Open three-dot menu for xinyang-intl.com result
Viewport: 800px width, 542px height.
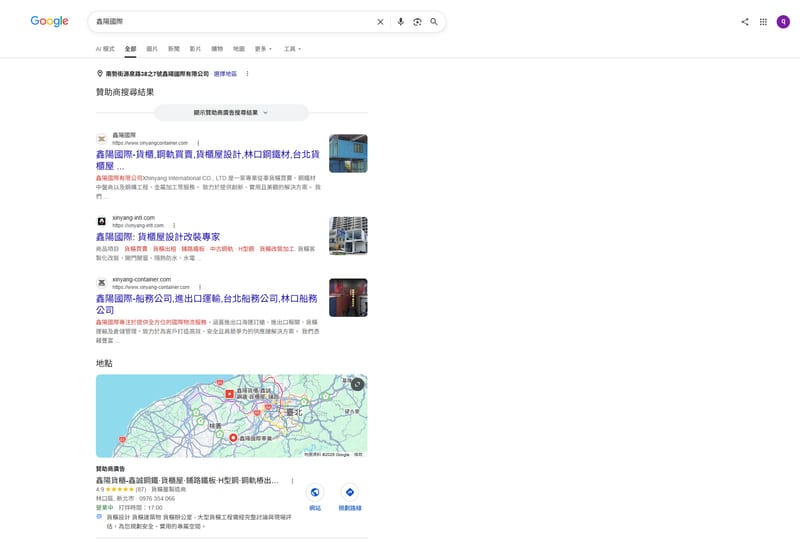coord(174,225)
